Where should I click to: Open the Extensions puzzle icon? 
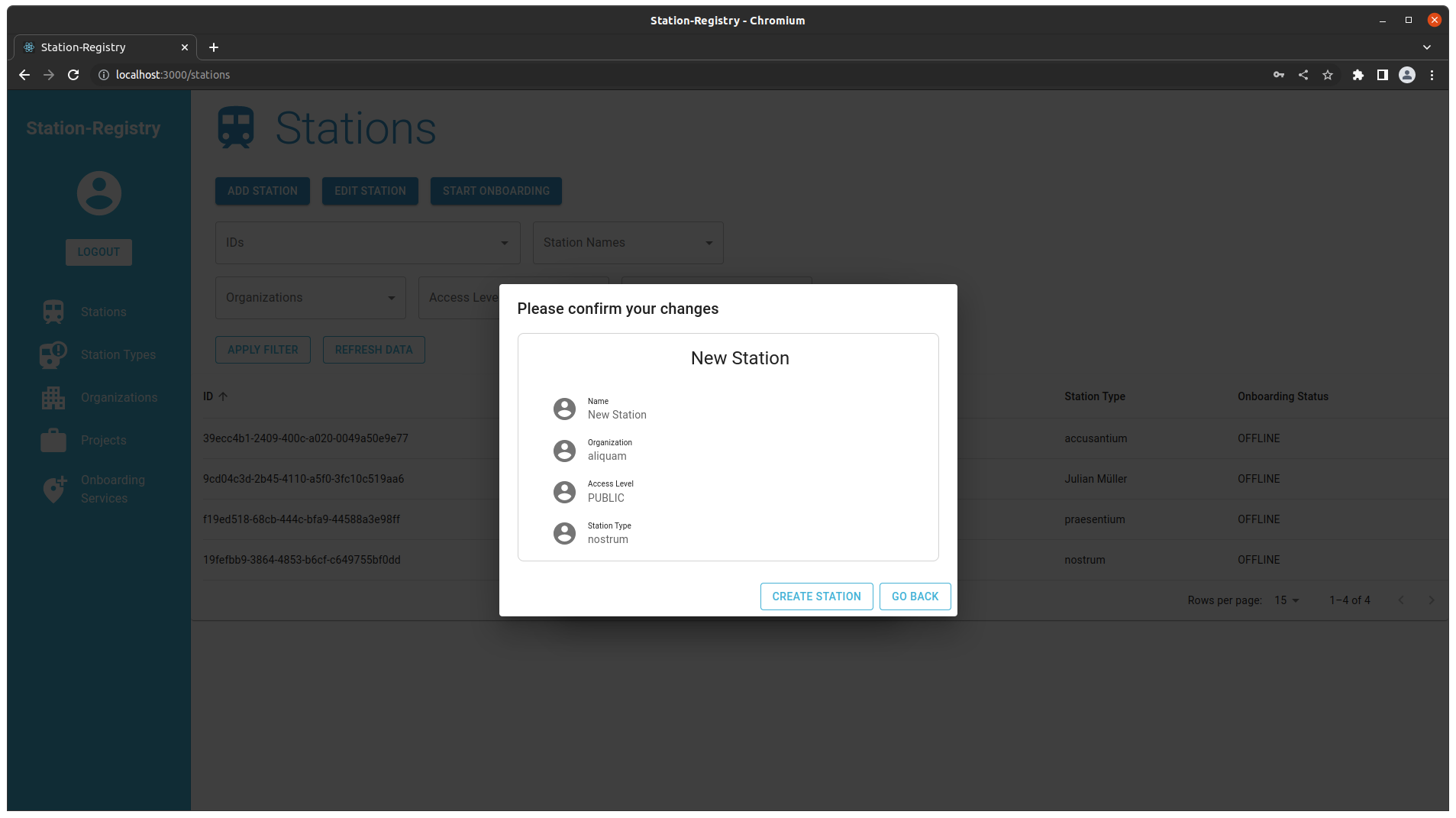(x=1358, y=75)
